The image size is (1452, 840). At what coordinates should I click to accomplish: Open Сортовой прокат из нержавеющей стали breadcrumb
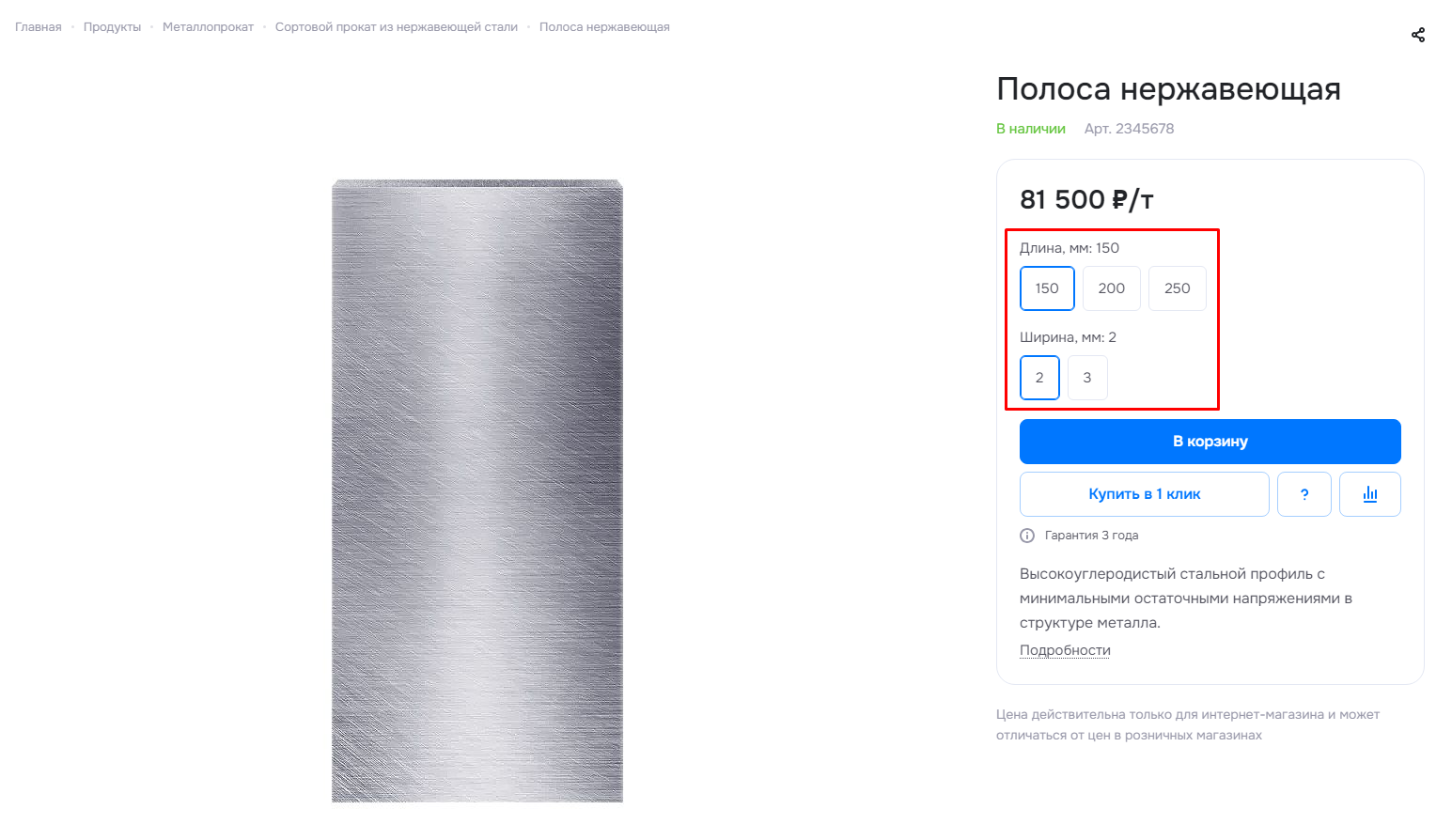(x=397, y=27)
